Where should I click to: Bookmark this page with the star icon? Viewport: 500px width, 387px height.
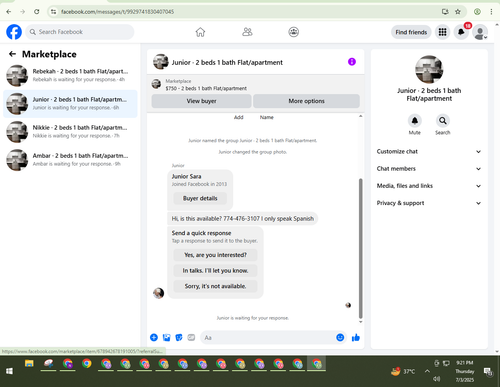(x=458, y=12)
